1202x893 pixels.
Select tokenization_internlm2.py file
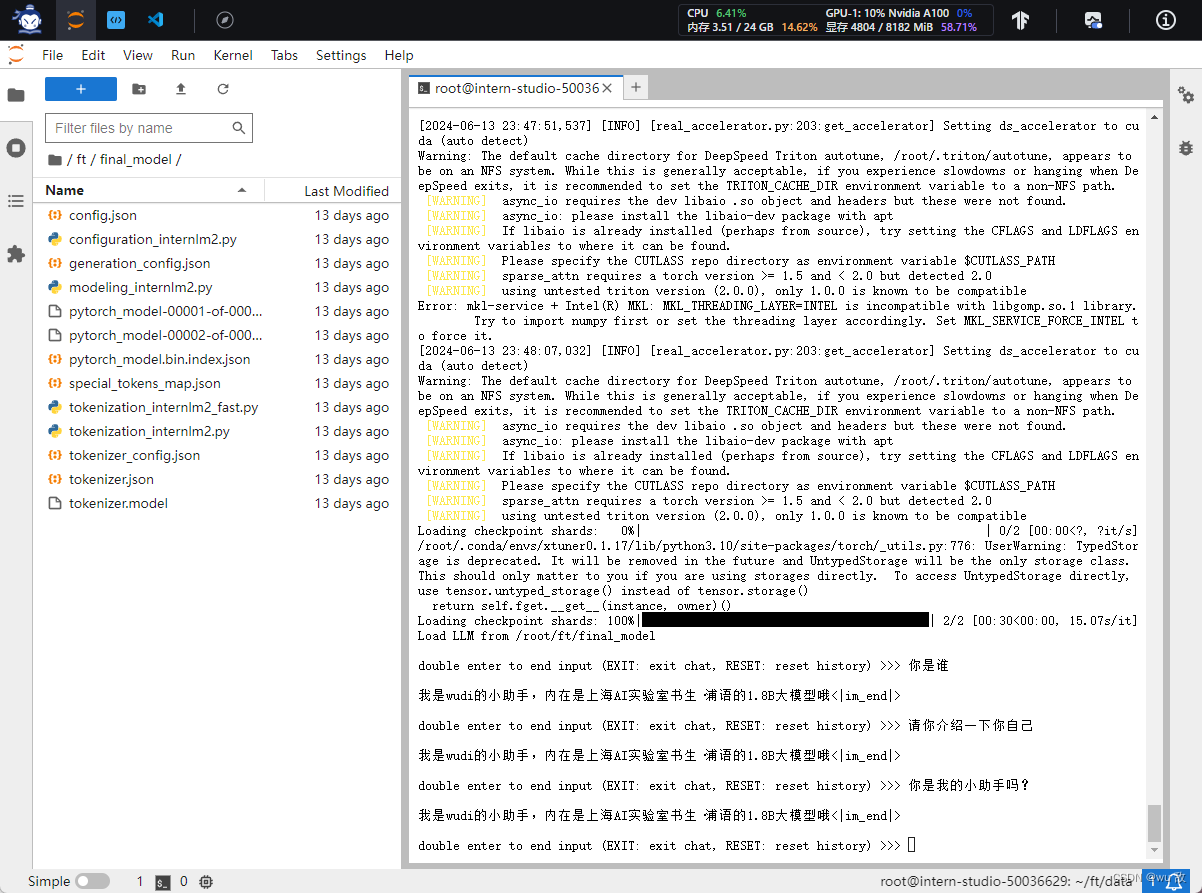217,431
